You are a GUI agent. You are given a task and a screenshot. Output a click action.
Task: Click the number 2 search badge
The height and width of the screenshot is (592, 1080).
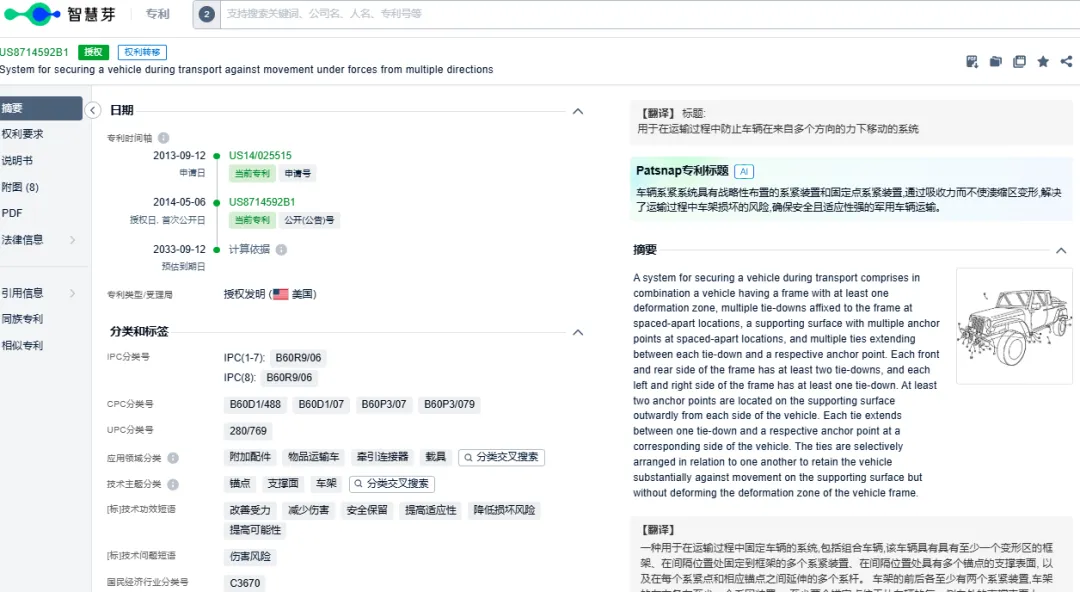[206, 14]
